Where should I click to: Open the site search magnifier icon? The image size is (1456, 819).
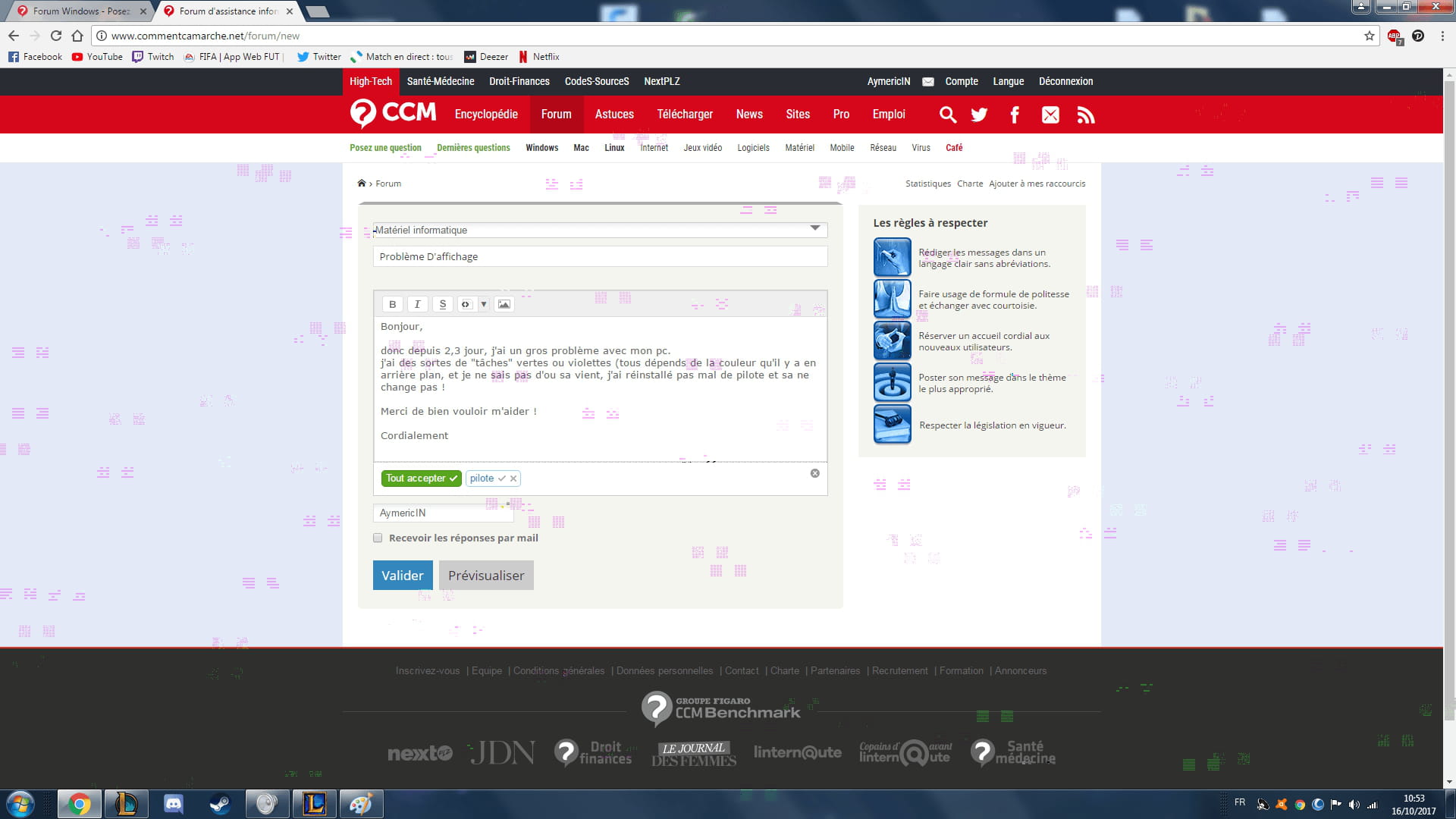click(947, 115)
